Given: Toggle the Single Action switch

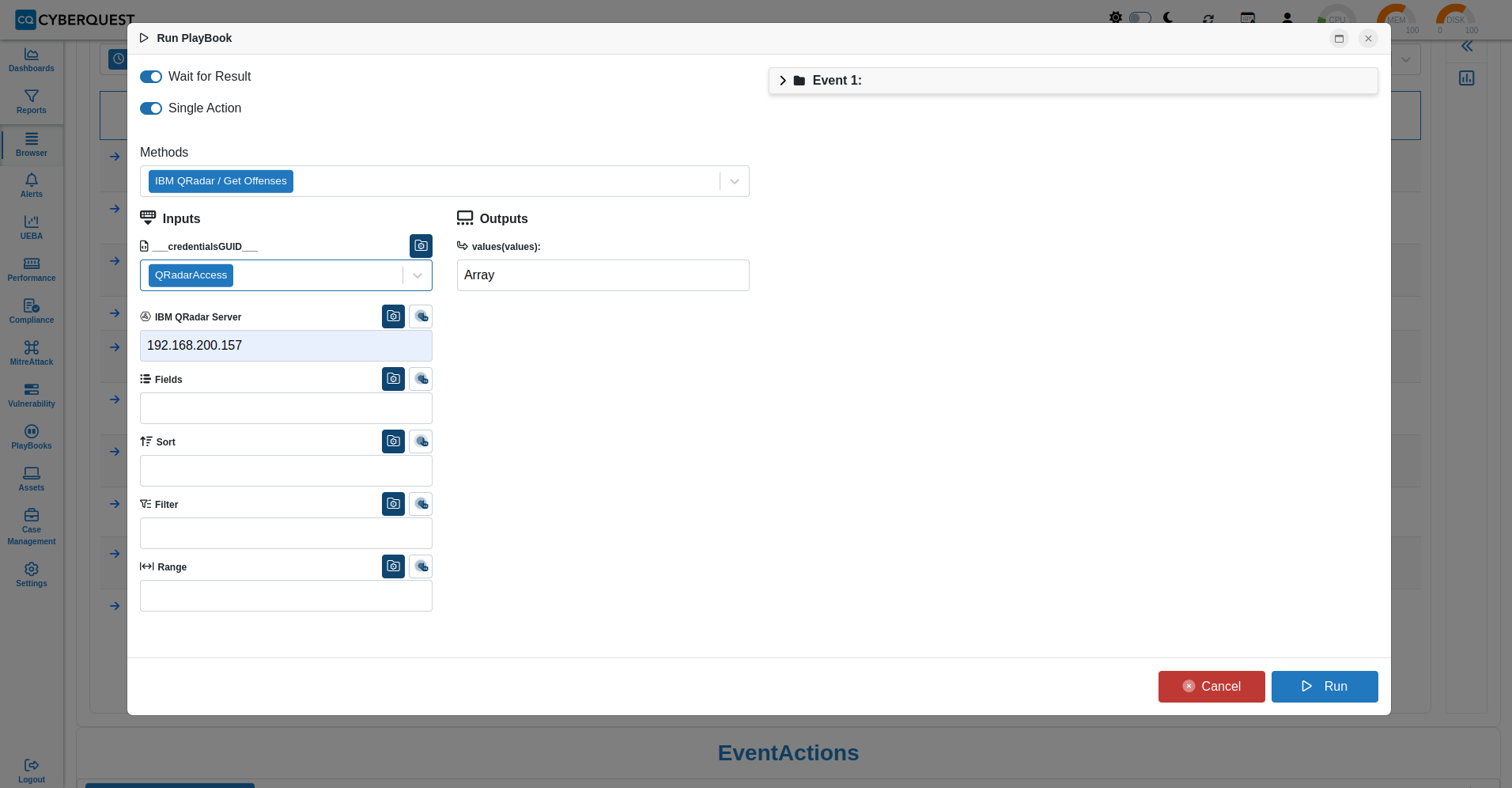Looking at the screenshot, I should (151, 108).
